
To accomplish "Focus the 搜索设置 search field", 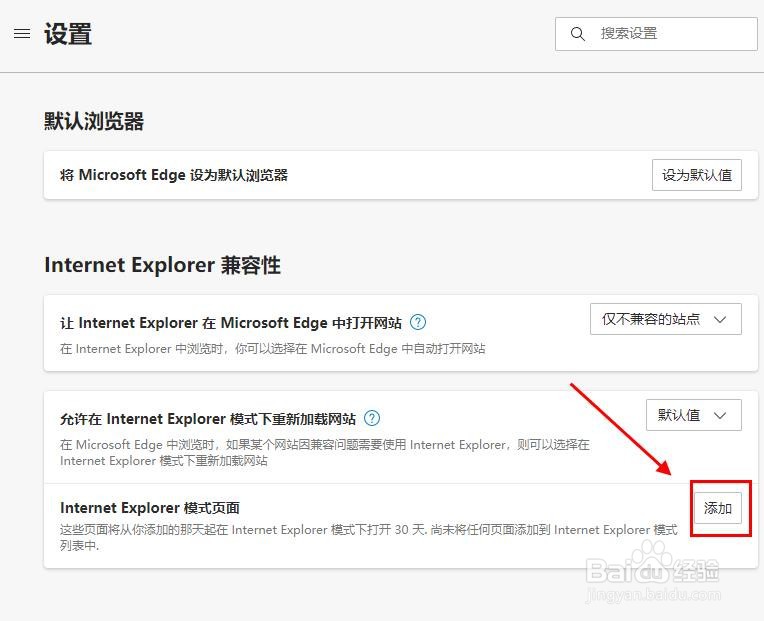I will coord(656,34).
